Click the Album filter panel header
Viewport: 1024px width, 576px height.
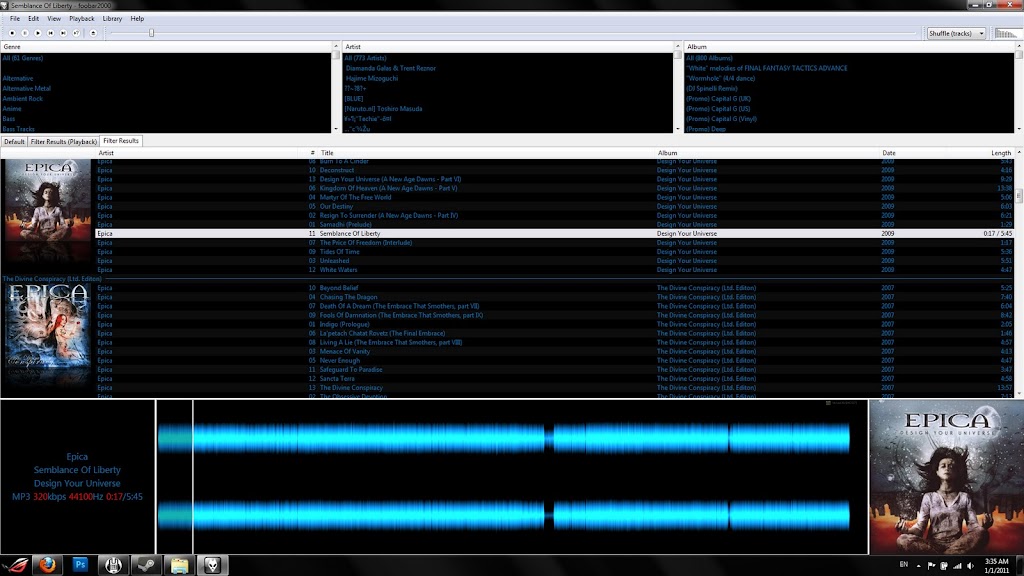click(x=848, y=47)
